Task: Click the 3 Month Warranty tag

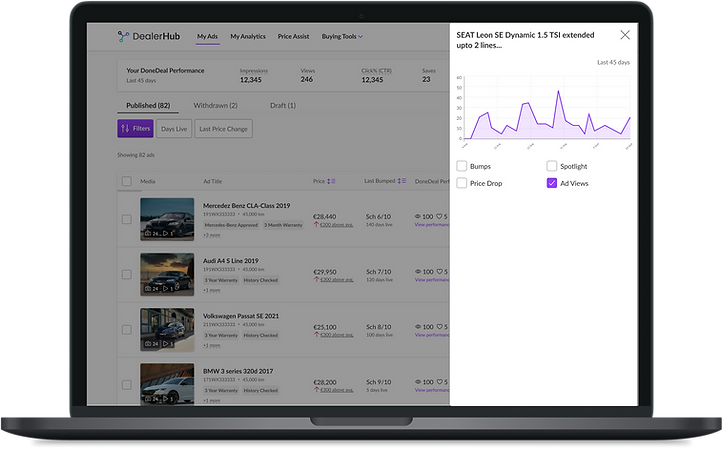Action: tap(283, 225)
